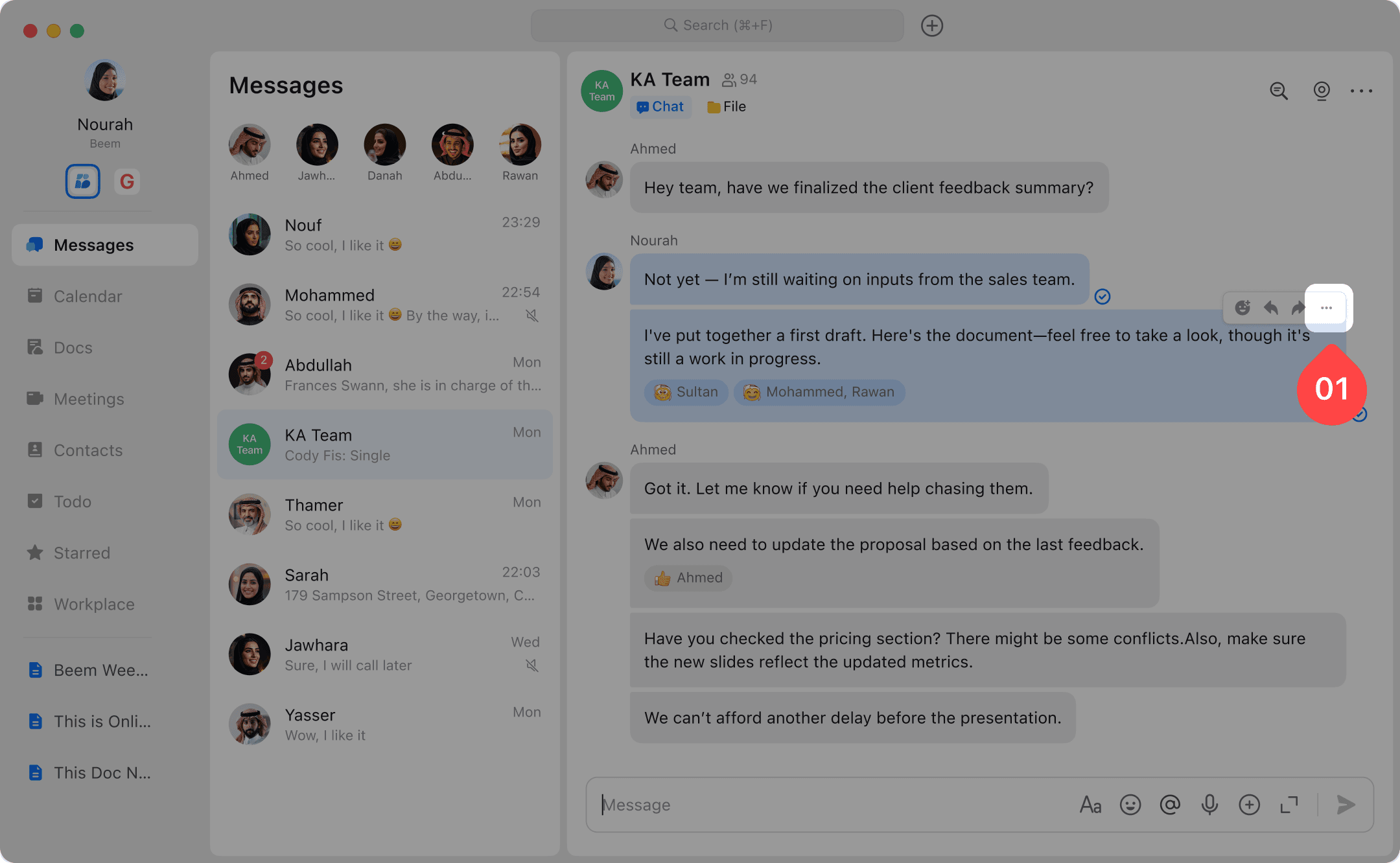Open the message more options ellipsis
The image size is (1400, 863).
pyautogui.click(x=1327, y=308)
